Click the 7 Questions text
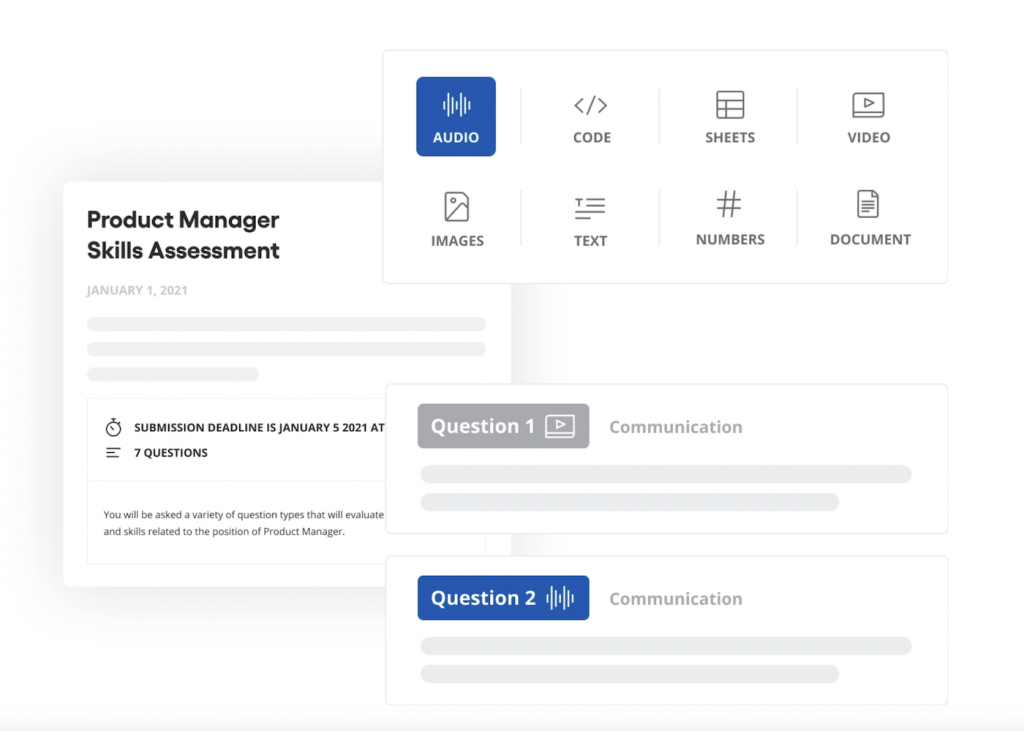This screenshot has height=731, width=1024. coord(170,453)
